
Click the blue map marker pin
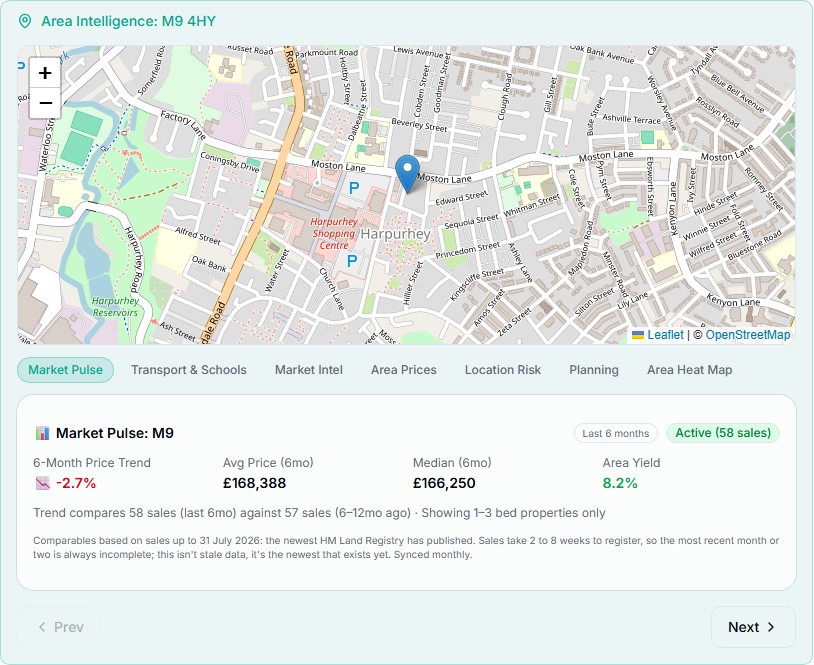click(407, 174)
